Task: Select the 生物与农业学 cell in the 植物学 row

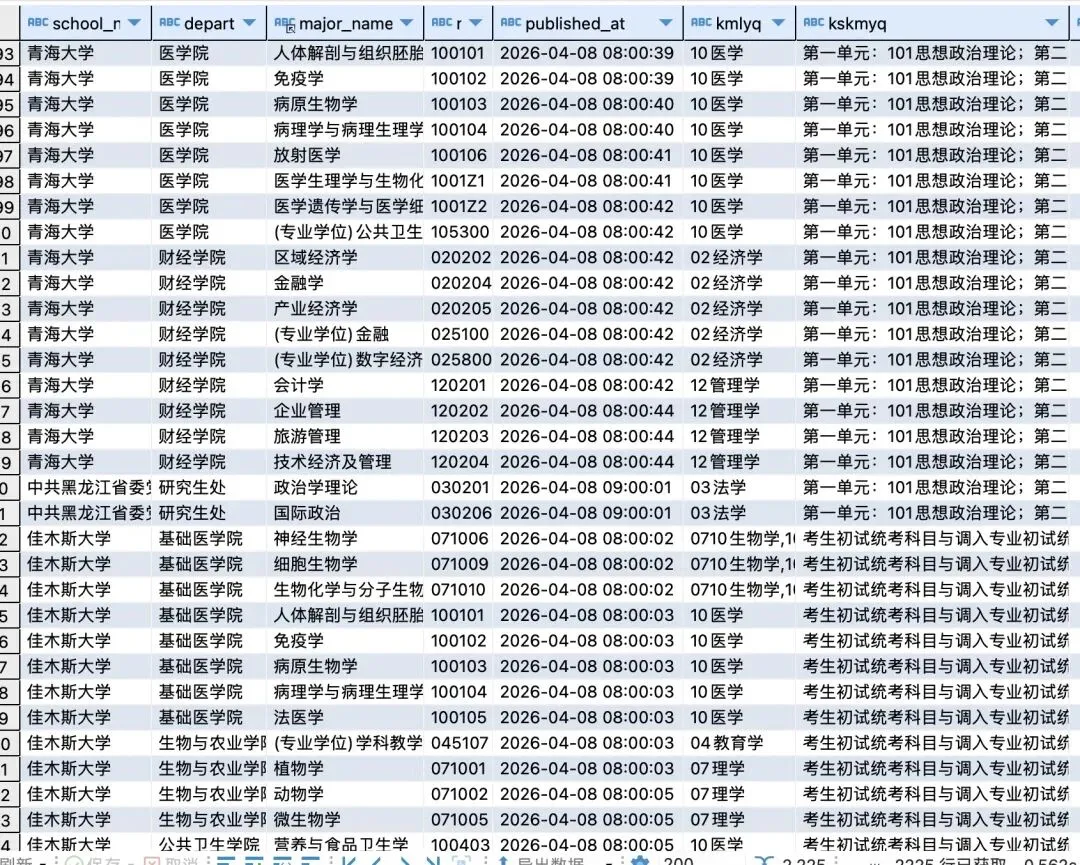Action: [x=209, y=768]
